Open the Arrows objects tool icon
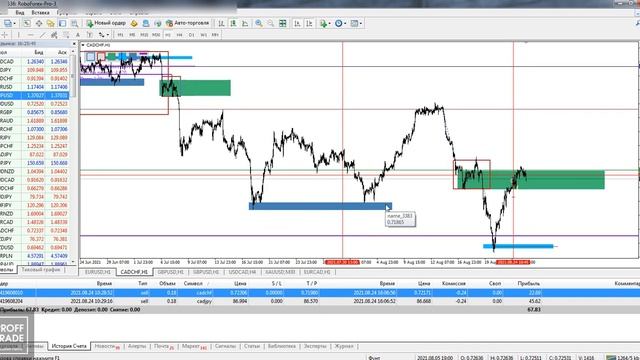Image resolution: width=640 pixels, height=360 pixels. click(x=101, y=35)
